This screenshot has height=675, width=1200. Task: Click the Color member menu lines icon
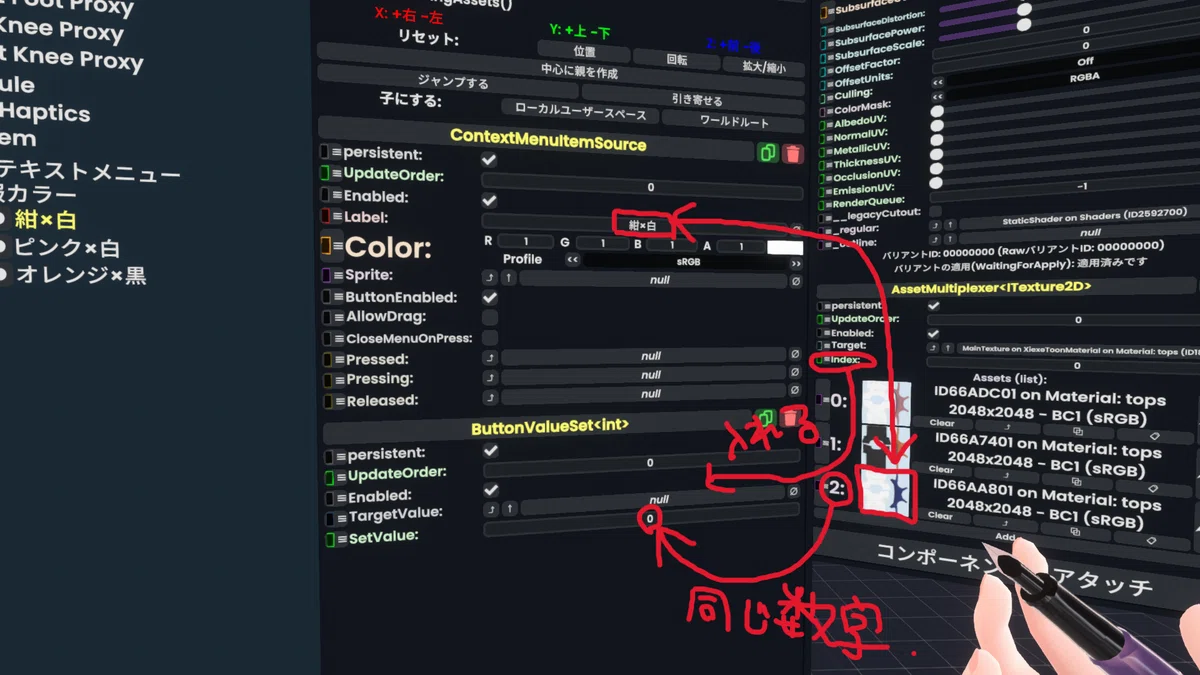tap(337, 245)
